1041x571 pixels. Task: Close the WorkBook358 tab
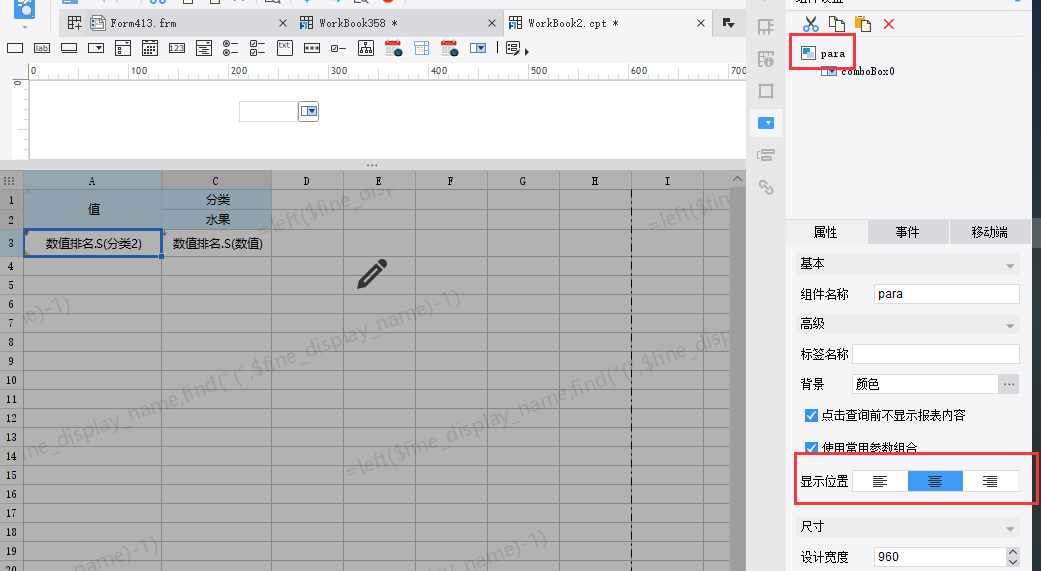point(492,23)
